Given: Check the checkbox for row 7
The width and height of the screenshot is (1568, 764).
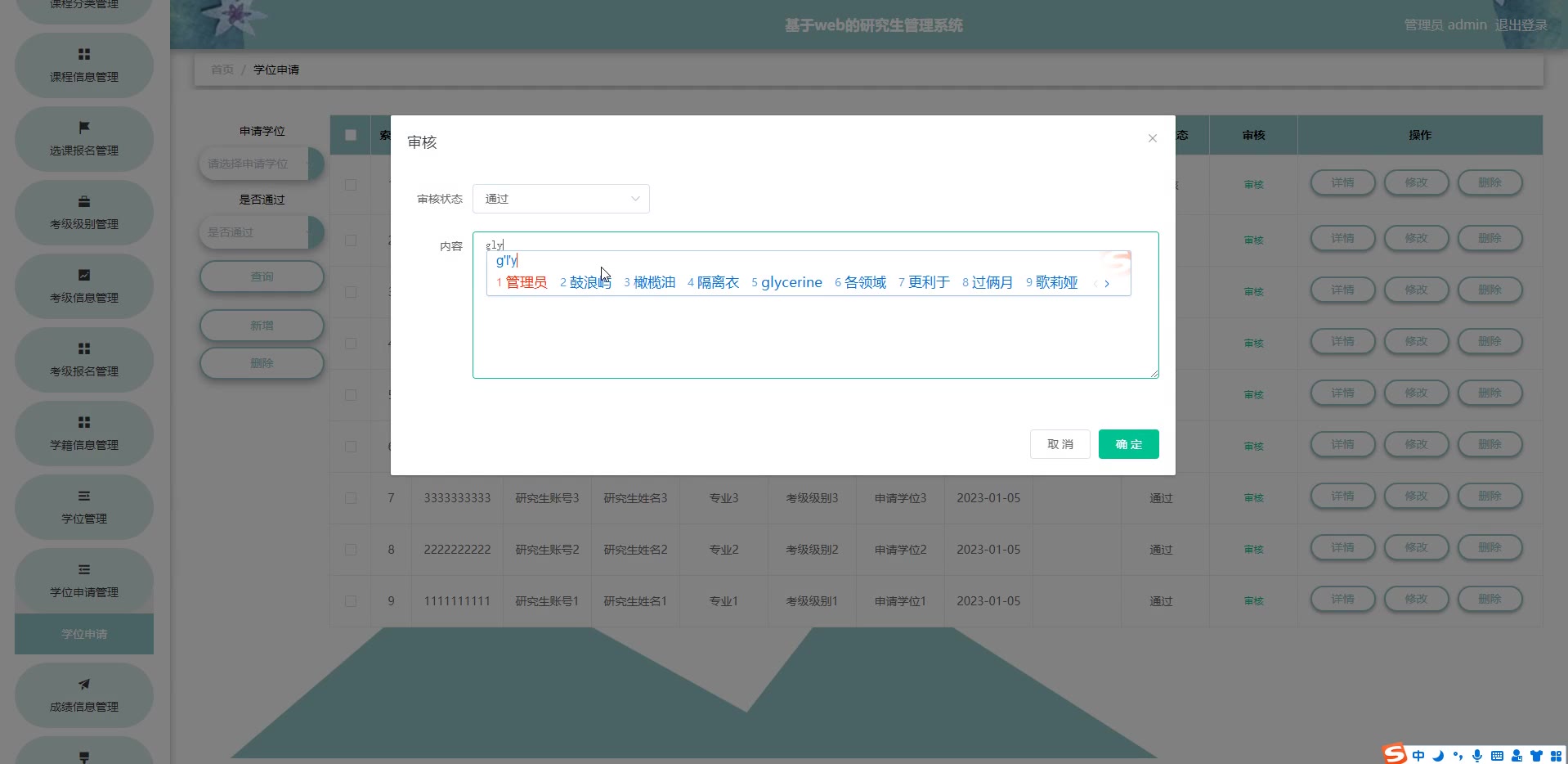Looking at the screenshot, I should coord(351,498).
